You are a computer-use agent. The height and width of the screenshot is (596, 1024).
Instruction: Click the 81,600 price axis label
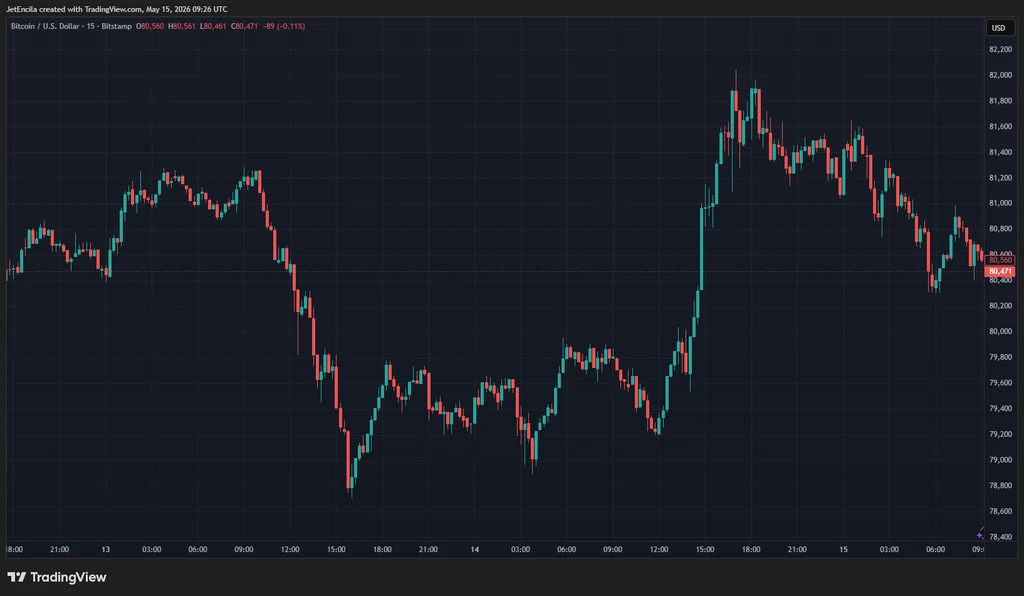click(x=1000, y=127)
